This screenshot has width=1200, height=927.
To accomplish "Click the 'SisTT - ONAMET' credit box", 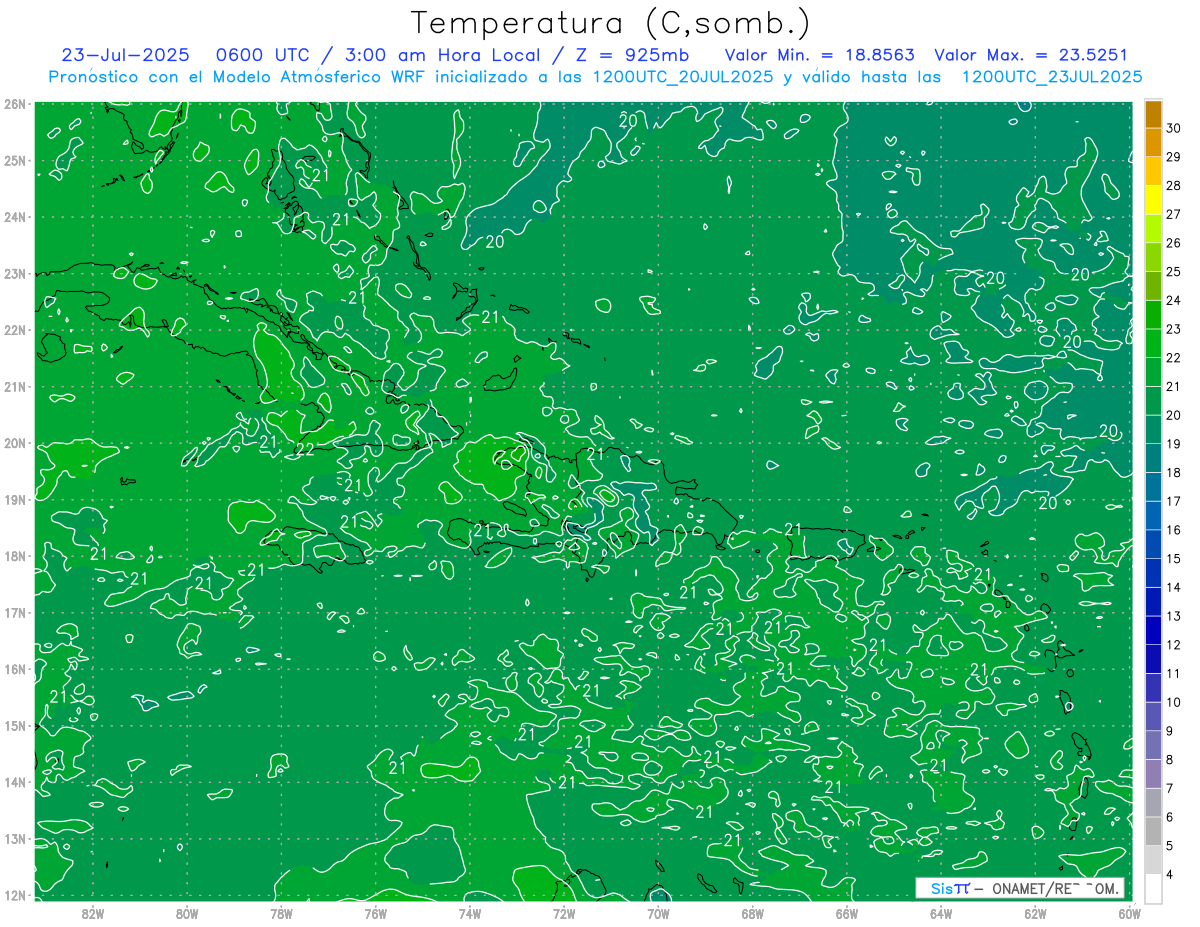I will pos(1019,888).
